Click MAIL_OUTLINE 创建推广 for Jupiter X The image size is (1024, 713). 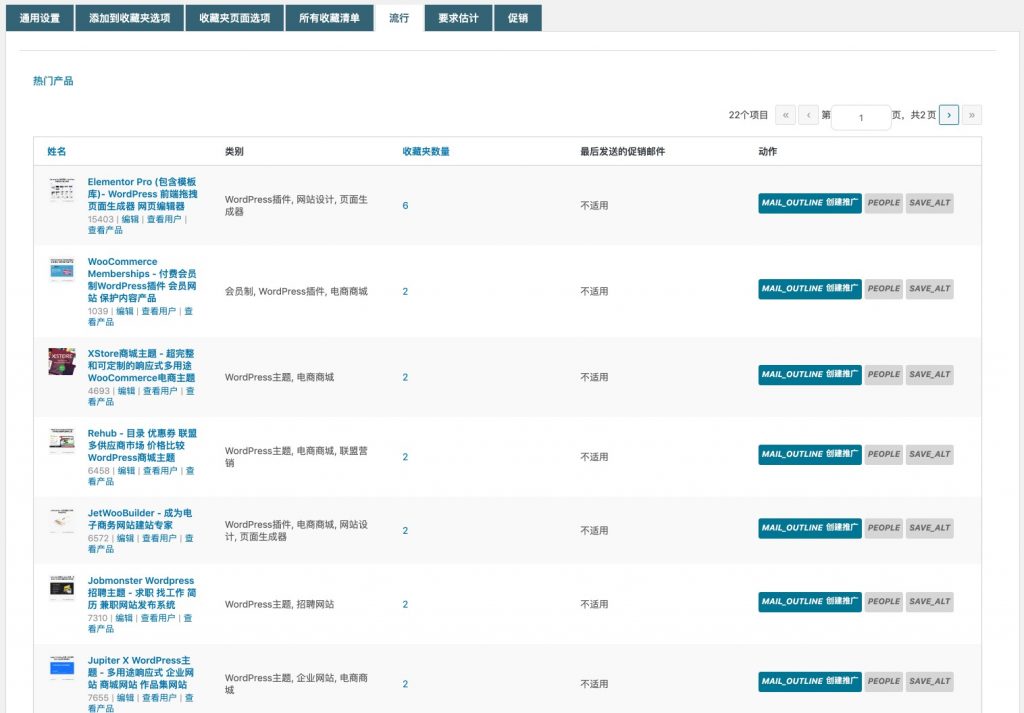pyautogui.click(x=810, y=682)
